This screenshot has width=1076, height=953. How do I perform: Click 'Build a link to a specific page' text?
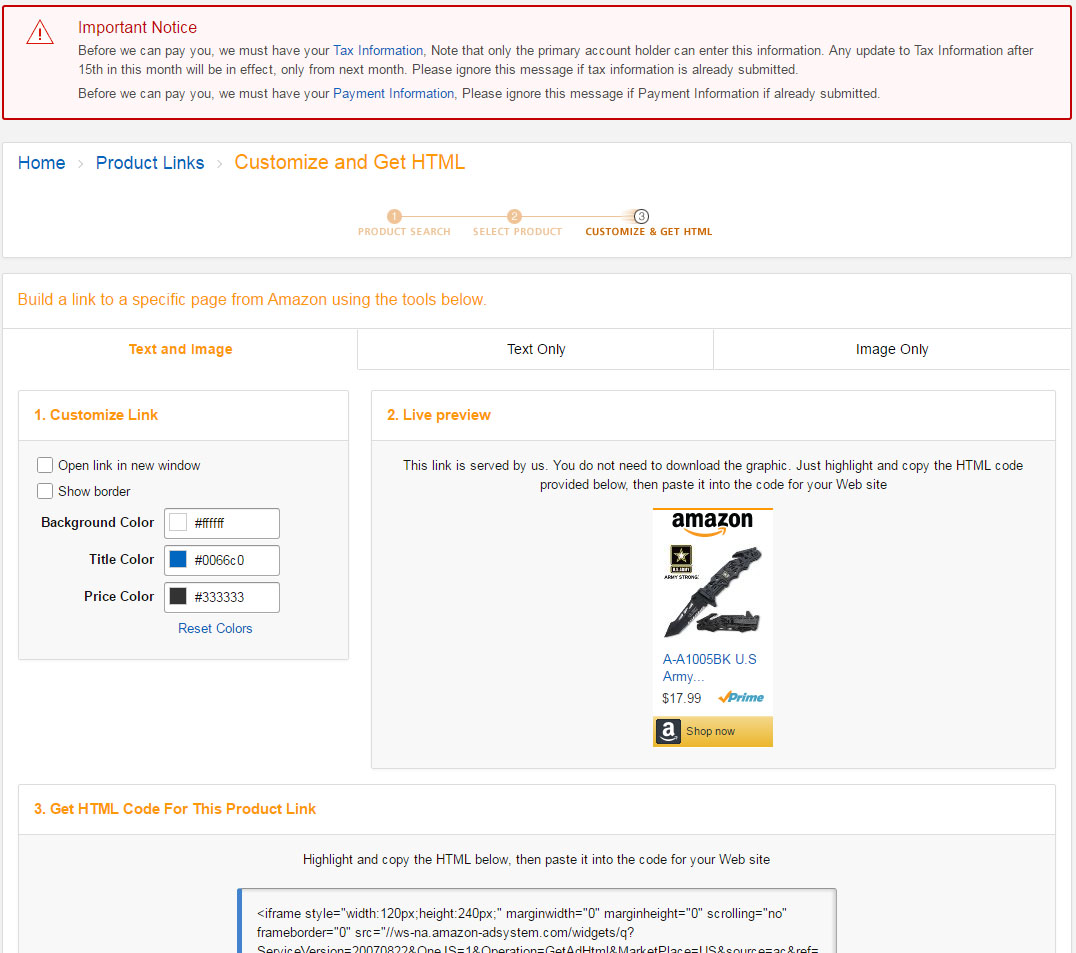252,300
